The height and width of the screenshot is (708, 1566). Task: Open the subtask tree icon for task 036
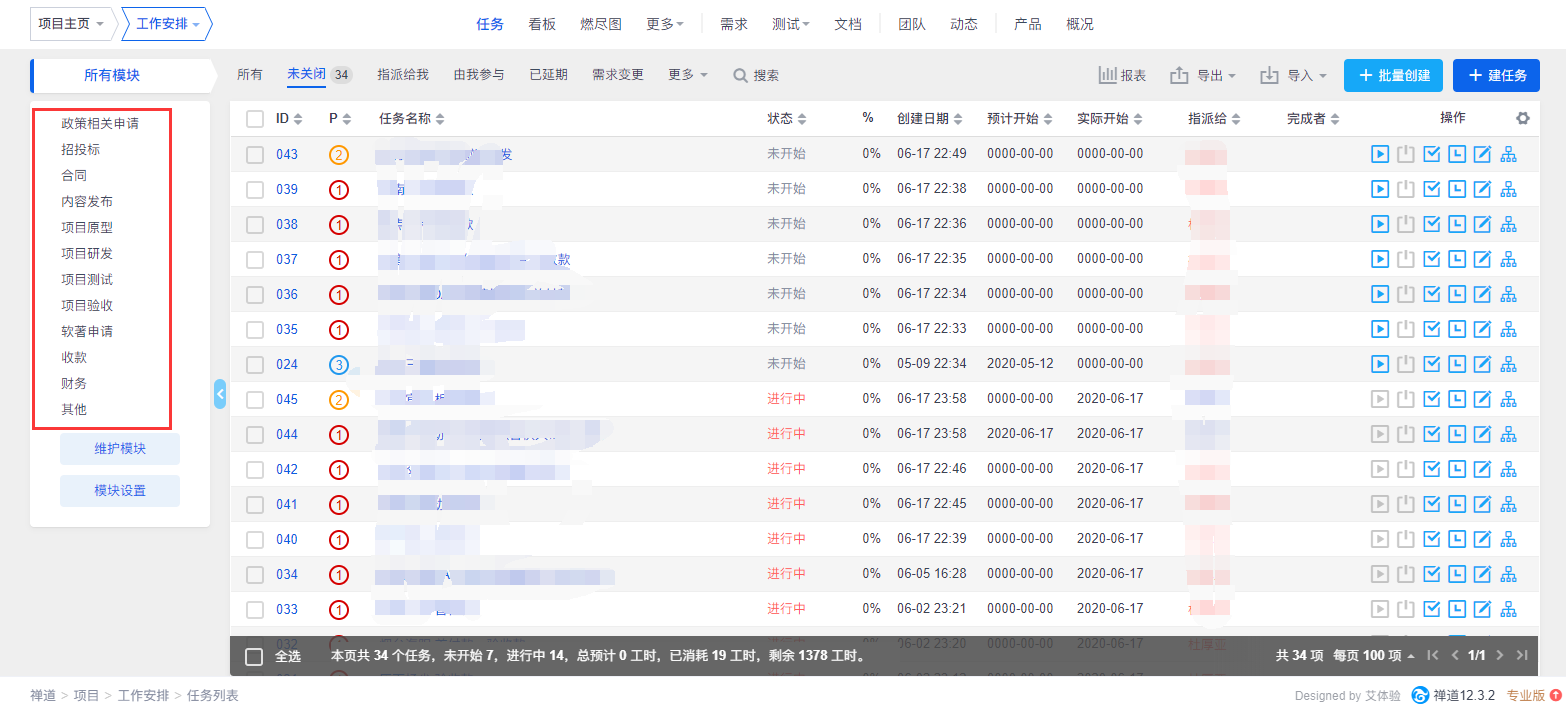[1509, 294]
